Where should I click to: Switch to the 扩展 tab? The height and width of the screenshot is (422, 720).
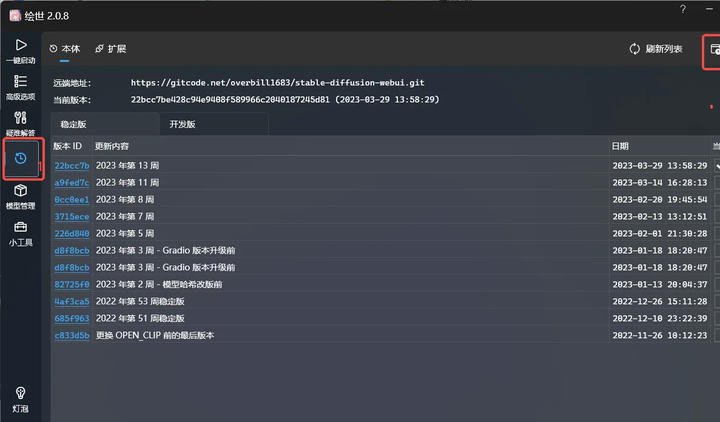tap(111, 49)
